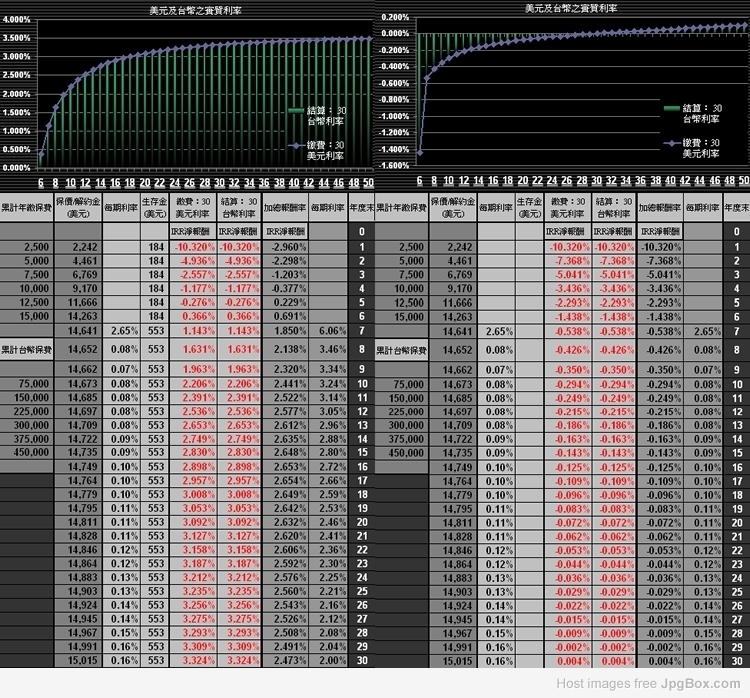Image resolution: width=750 pixels, height=698 pixels.
Task: Select the lowest data point marker in right chart
Action: click(419, 152)
